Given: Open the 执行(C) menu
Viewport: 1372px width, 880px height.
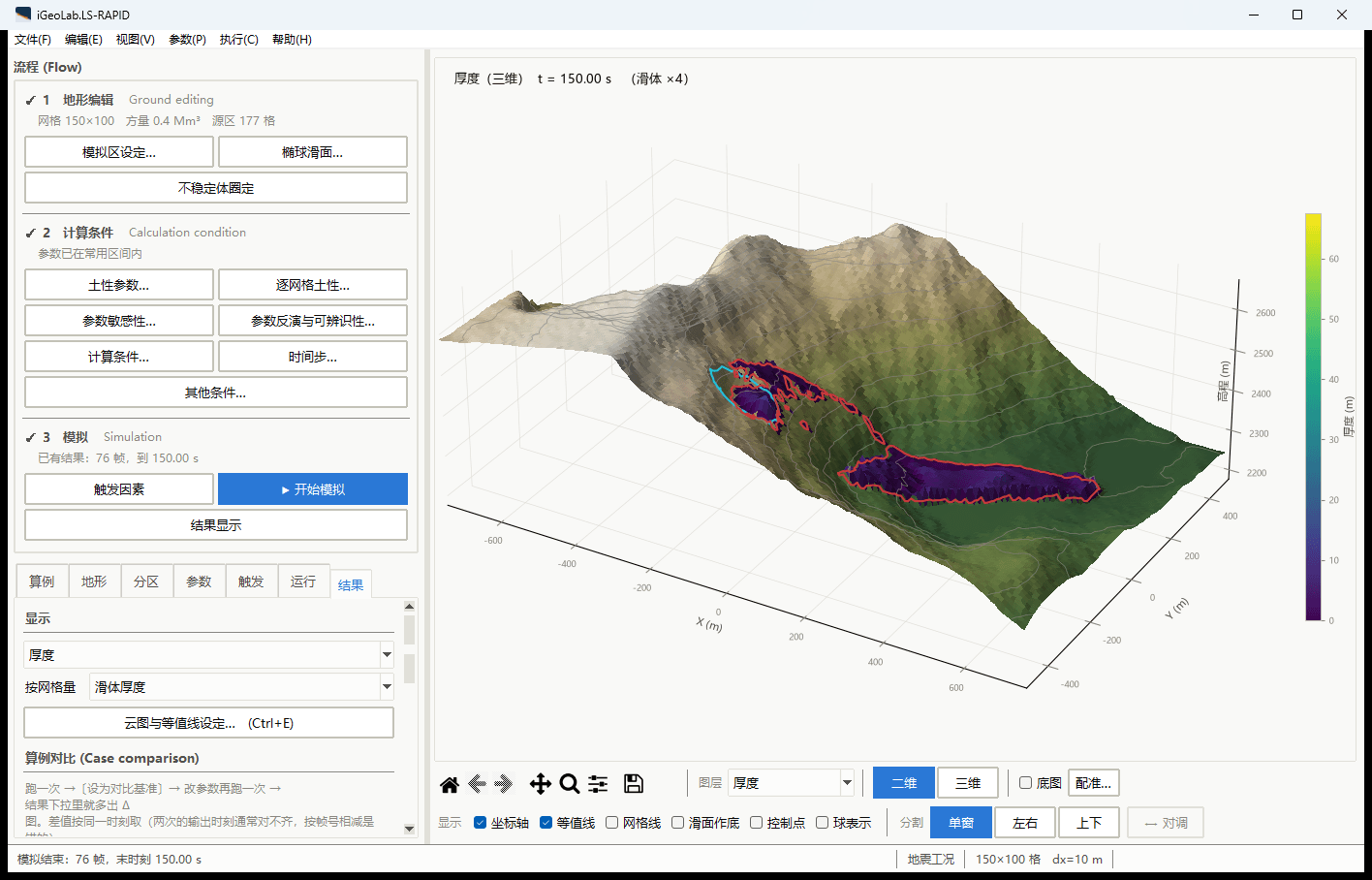Looking at the screenshot, I should (238, 40).
